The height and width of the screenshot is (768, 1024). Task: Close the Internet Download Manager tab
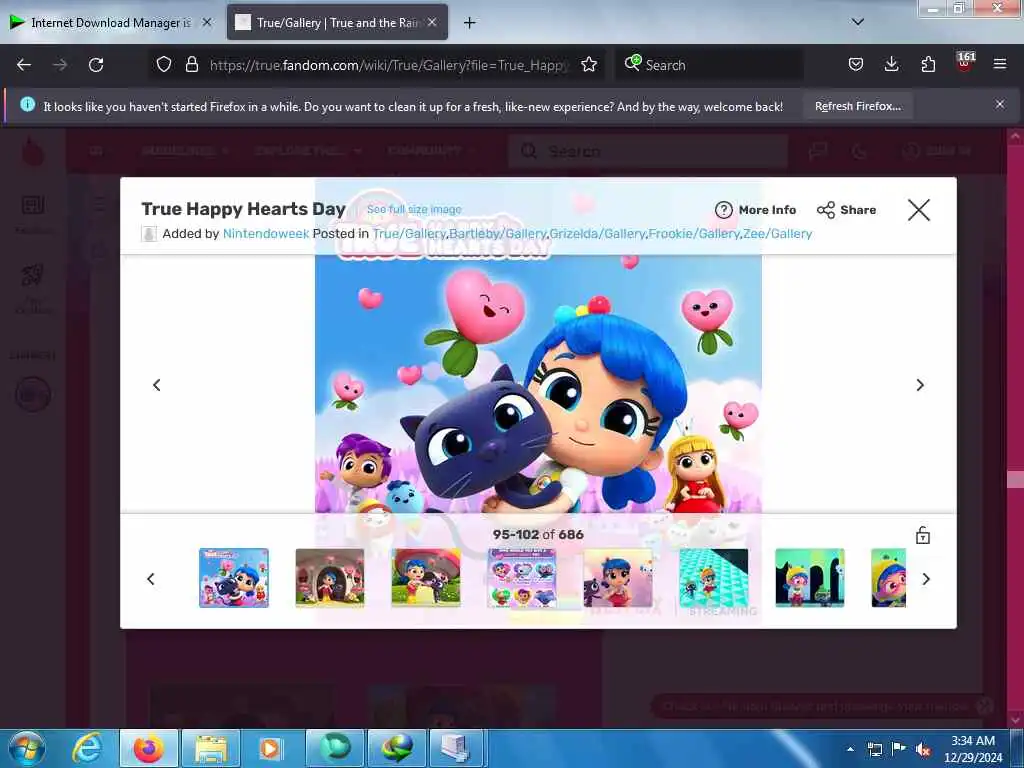(206, 22)
